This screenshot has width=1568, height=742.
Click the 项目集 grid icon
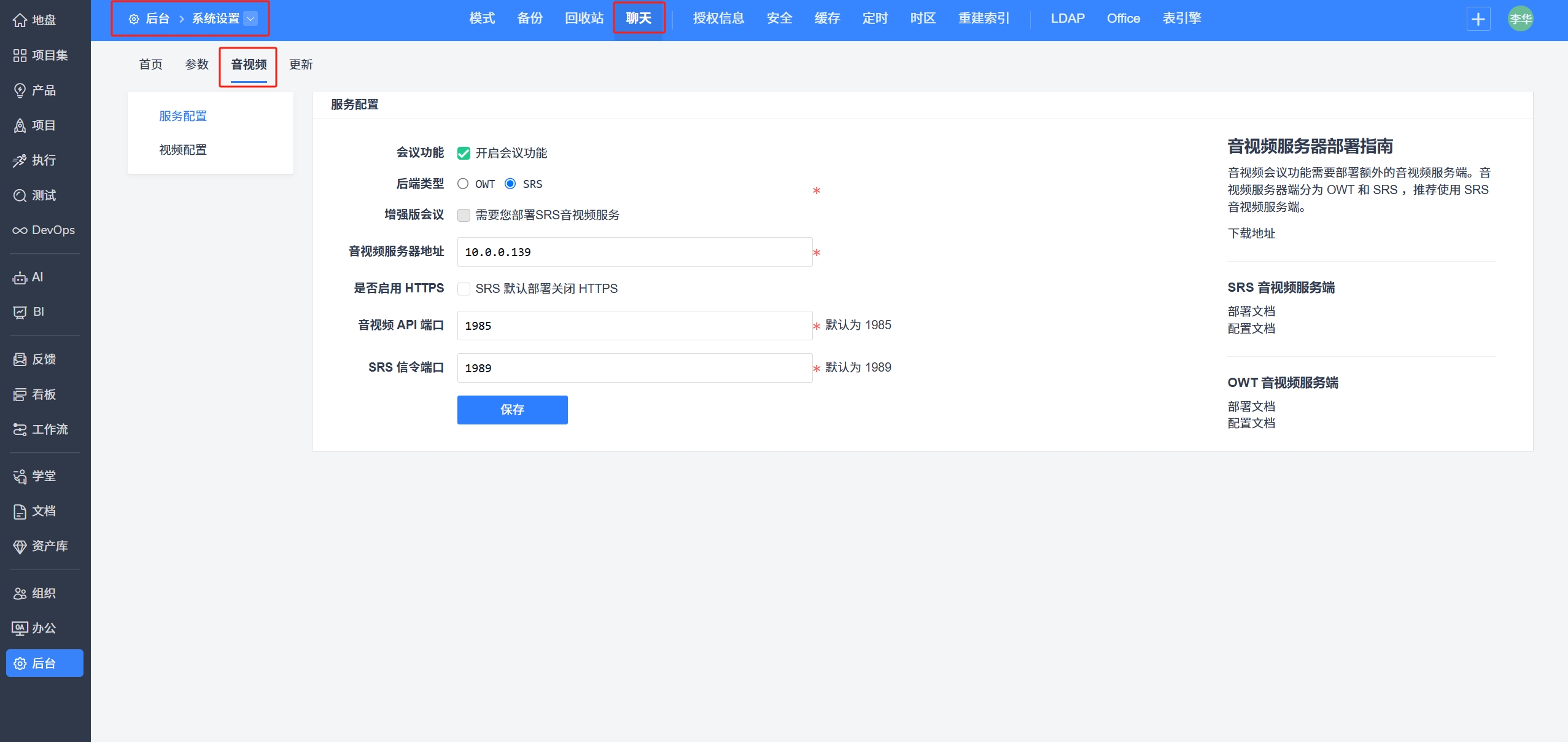pyautogui.click(x=20, y=55)
